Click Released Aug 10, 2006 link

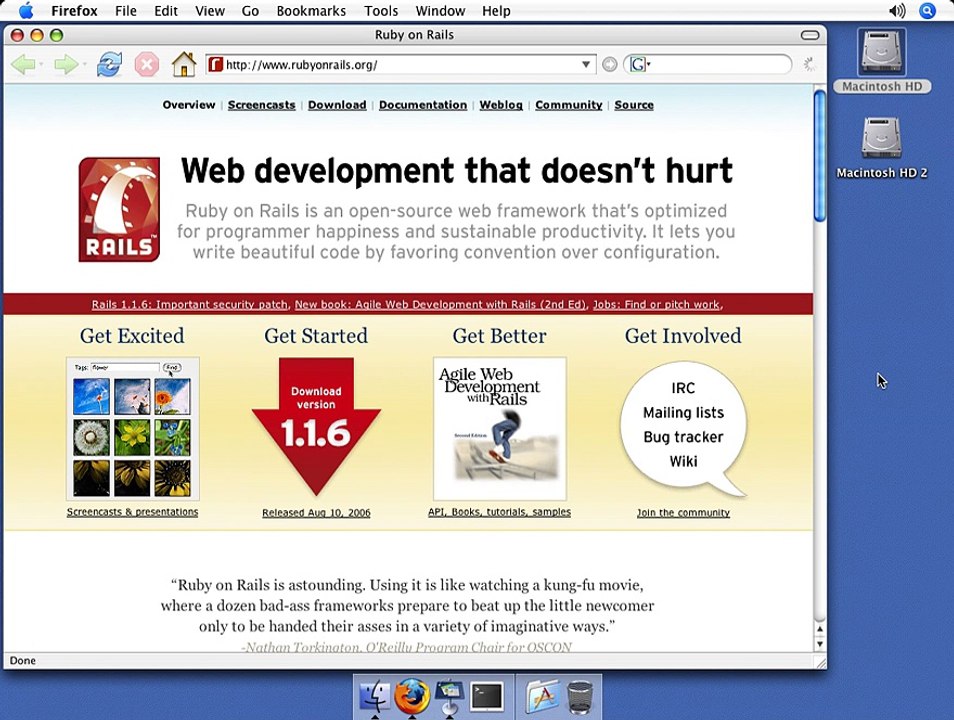316,512
